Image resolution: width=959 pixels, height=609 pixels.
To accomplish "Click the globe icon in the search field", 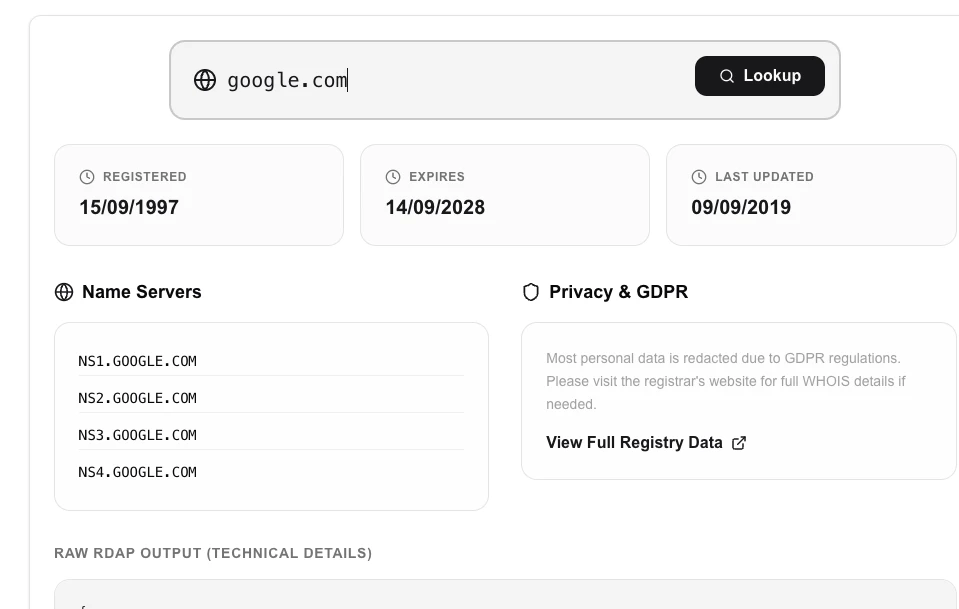I will (205, 80).
